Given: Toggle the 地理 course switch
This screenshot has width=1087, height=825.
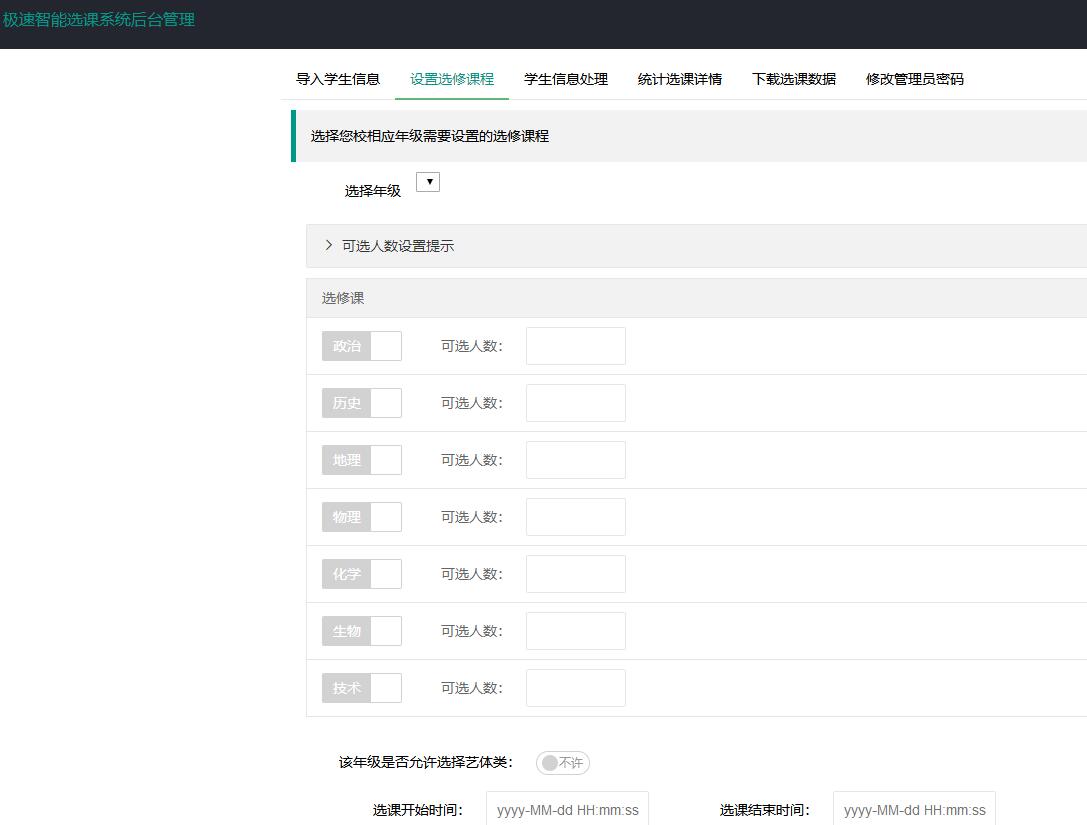Looking at the screenshot, I should [361, 460].
